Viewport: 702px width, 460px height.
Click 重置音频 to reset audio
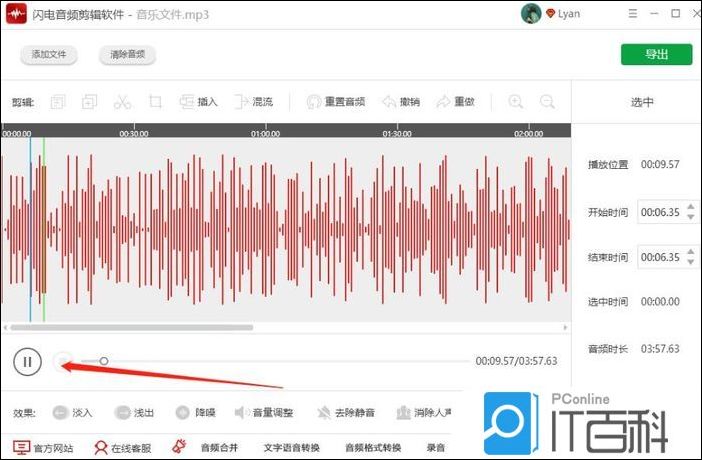[x=336, y=102]
